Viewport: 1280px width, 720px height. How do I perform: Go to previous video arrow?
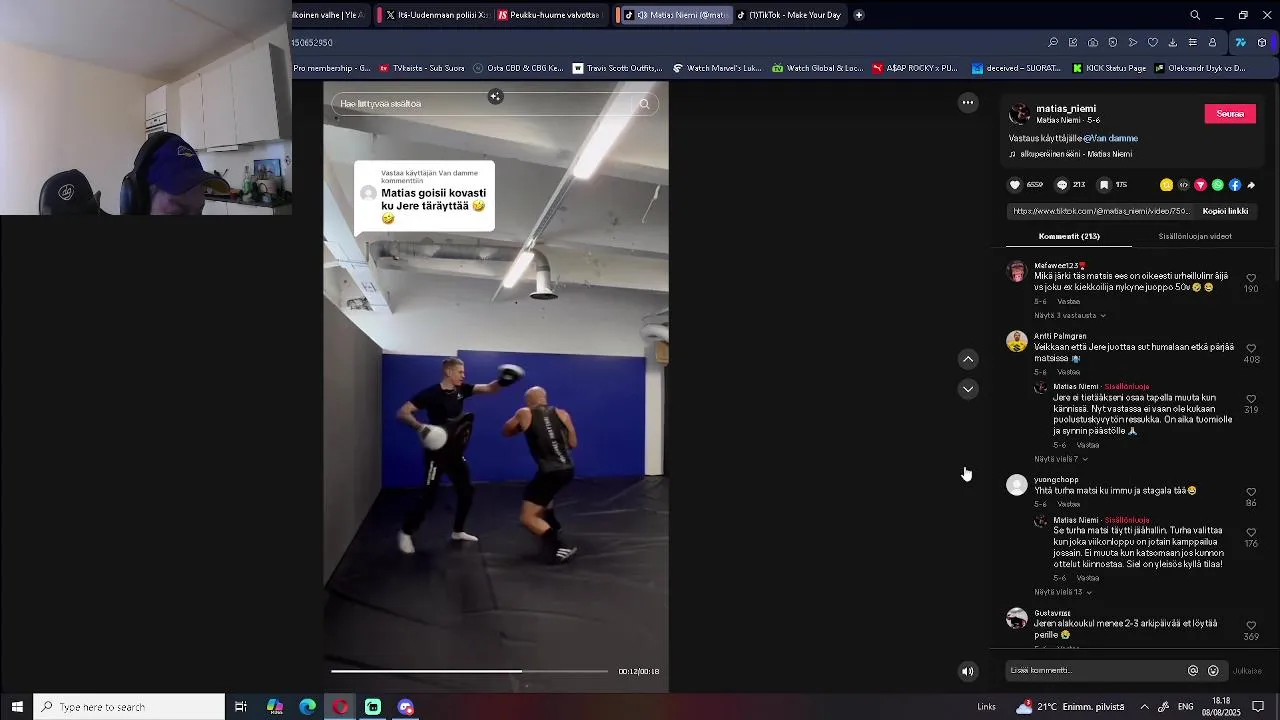coord(968,359)
